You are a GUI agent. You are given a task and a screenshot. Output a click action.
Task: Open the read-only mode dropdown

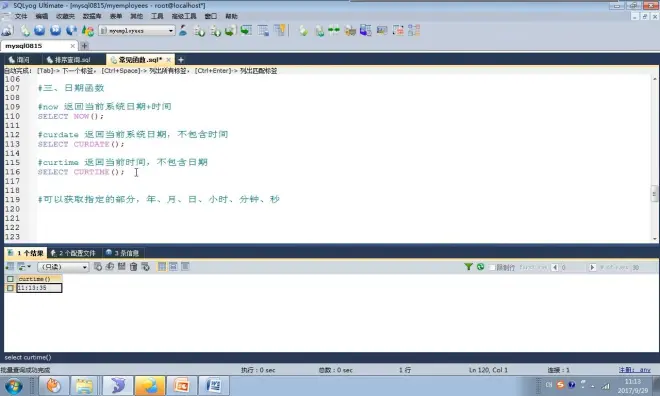[x=63, y=267]
